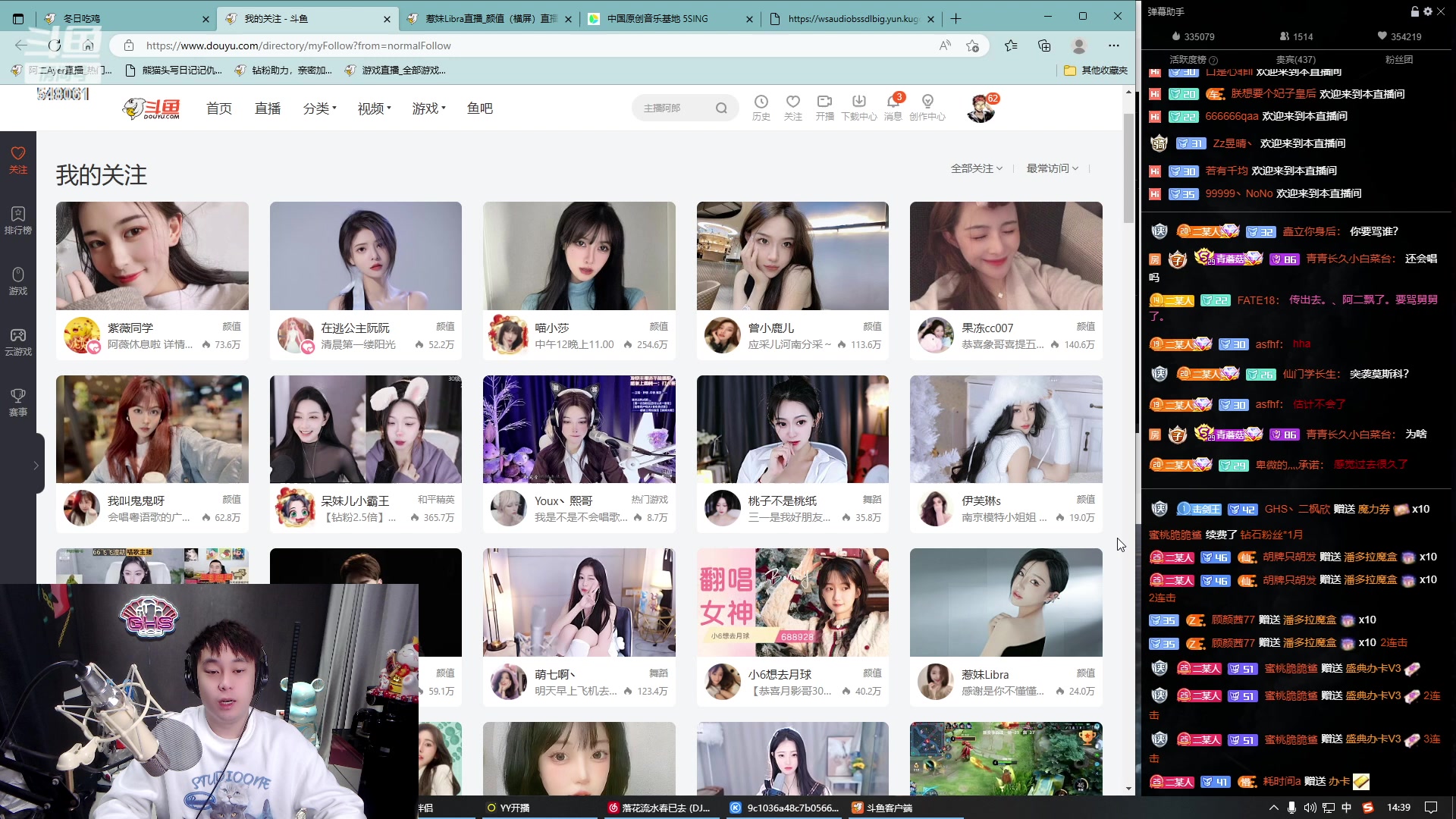Click the search magnifier icon
This screenshot has height=819, width=1456.
(721, 108)
